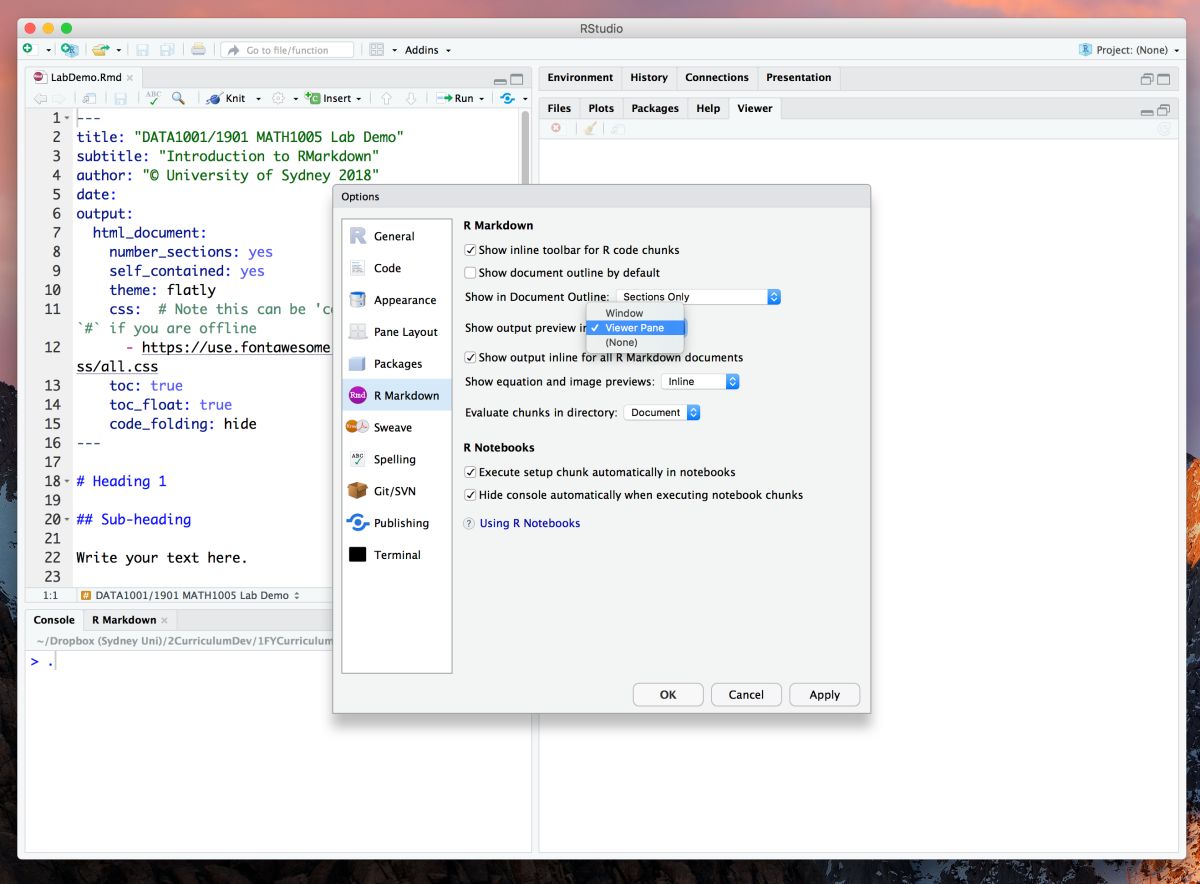Switch to the Packages tab
The height and width of the screenshot is (884, 1200).
click(x=655, y=108)
